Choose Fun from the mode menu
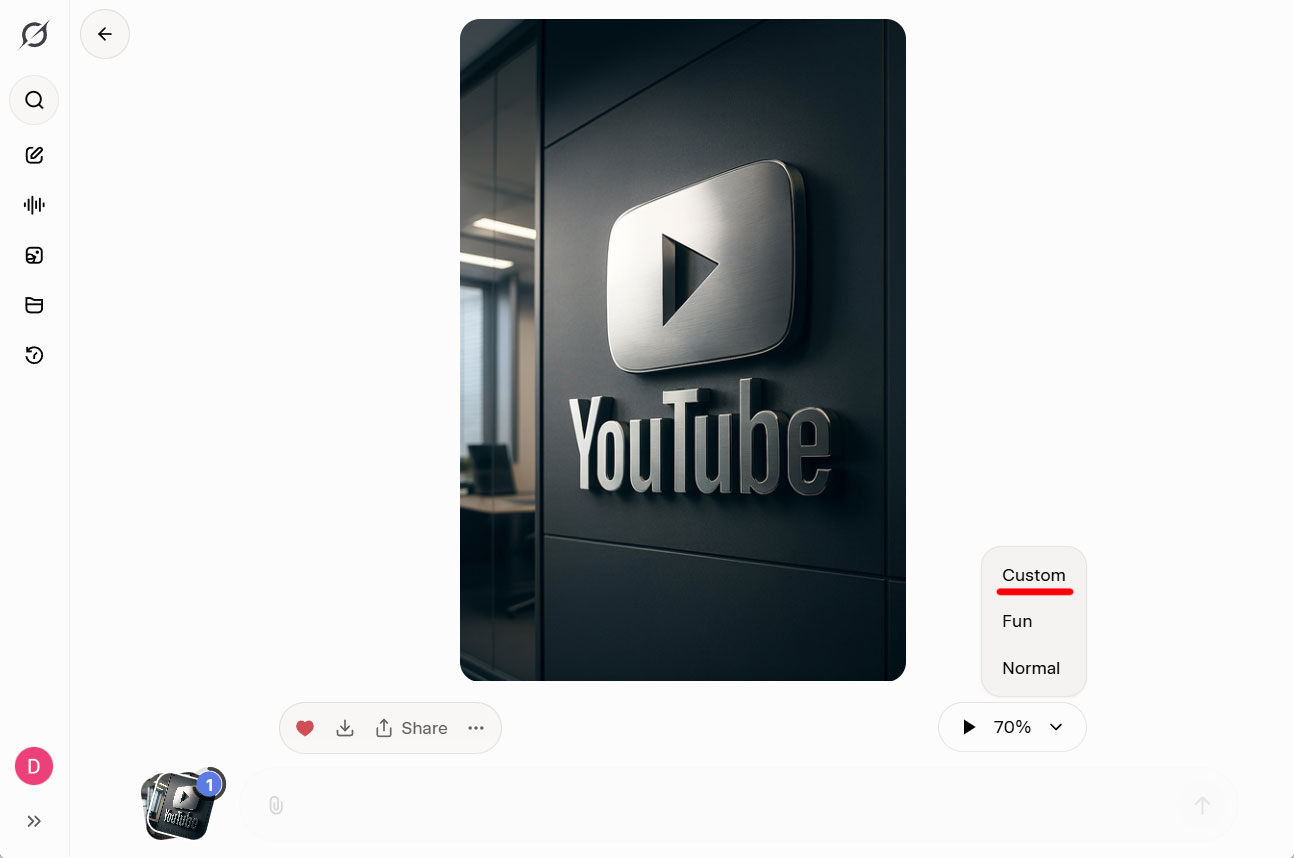 pyautogui.click(x=1017, y=621)
